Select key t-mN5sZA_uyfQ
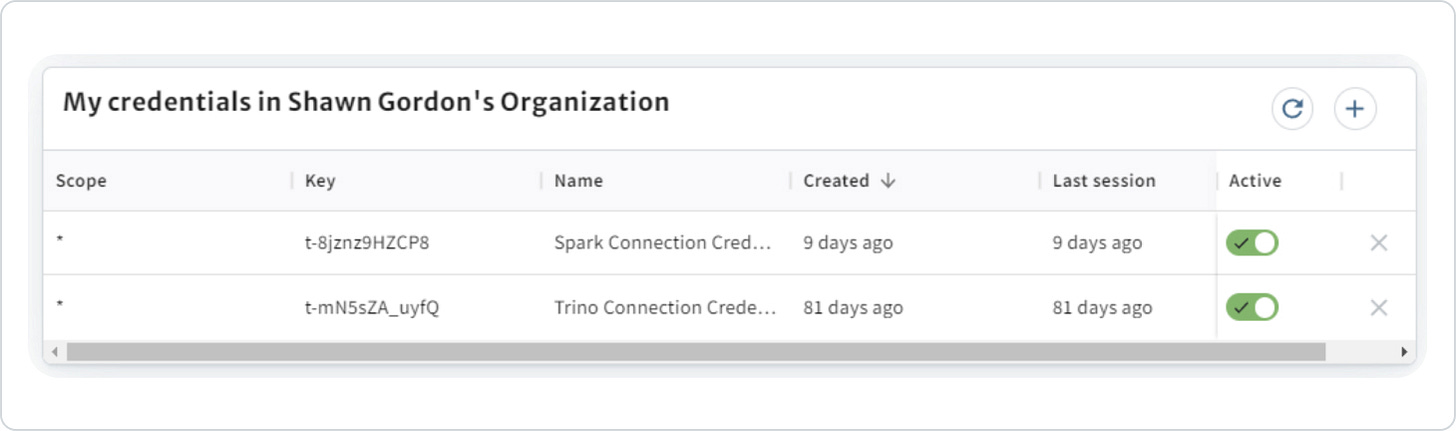This screenshot has width=1456, height=431. point(372,307)
